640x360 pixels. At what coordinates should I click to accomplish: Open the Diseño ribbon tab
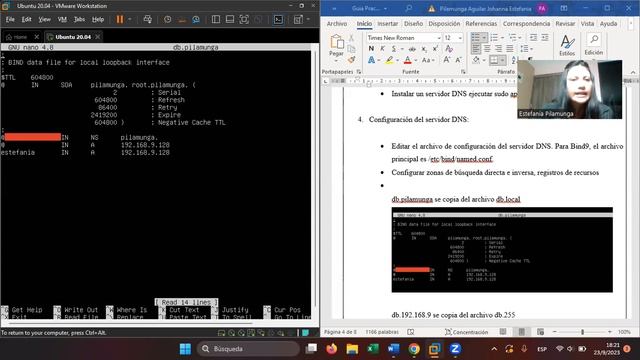[413, 24]
